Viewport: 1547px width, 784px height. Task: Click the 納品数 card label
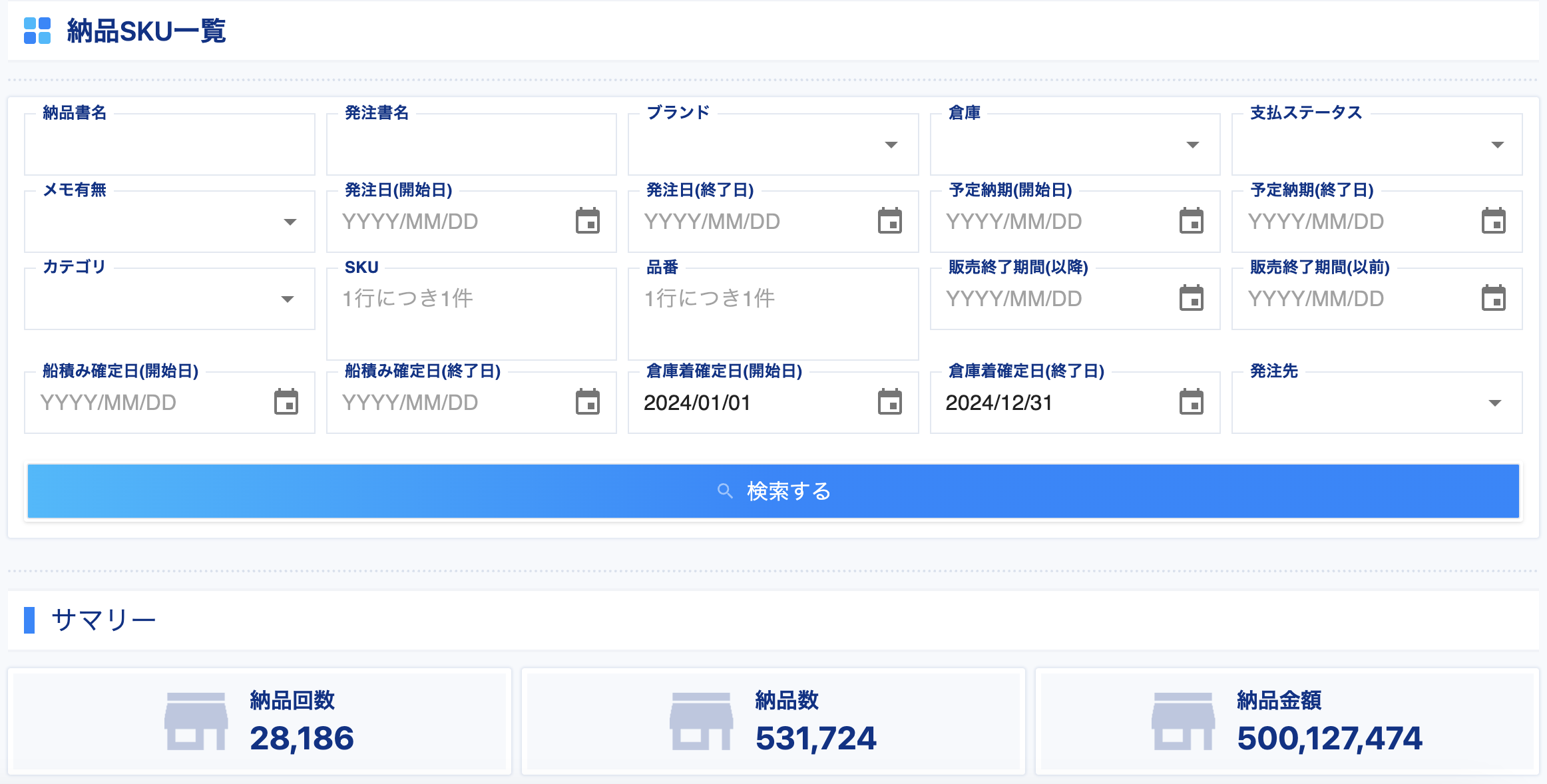[787, 700]
